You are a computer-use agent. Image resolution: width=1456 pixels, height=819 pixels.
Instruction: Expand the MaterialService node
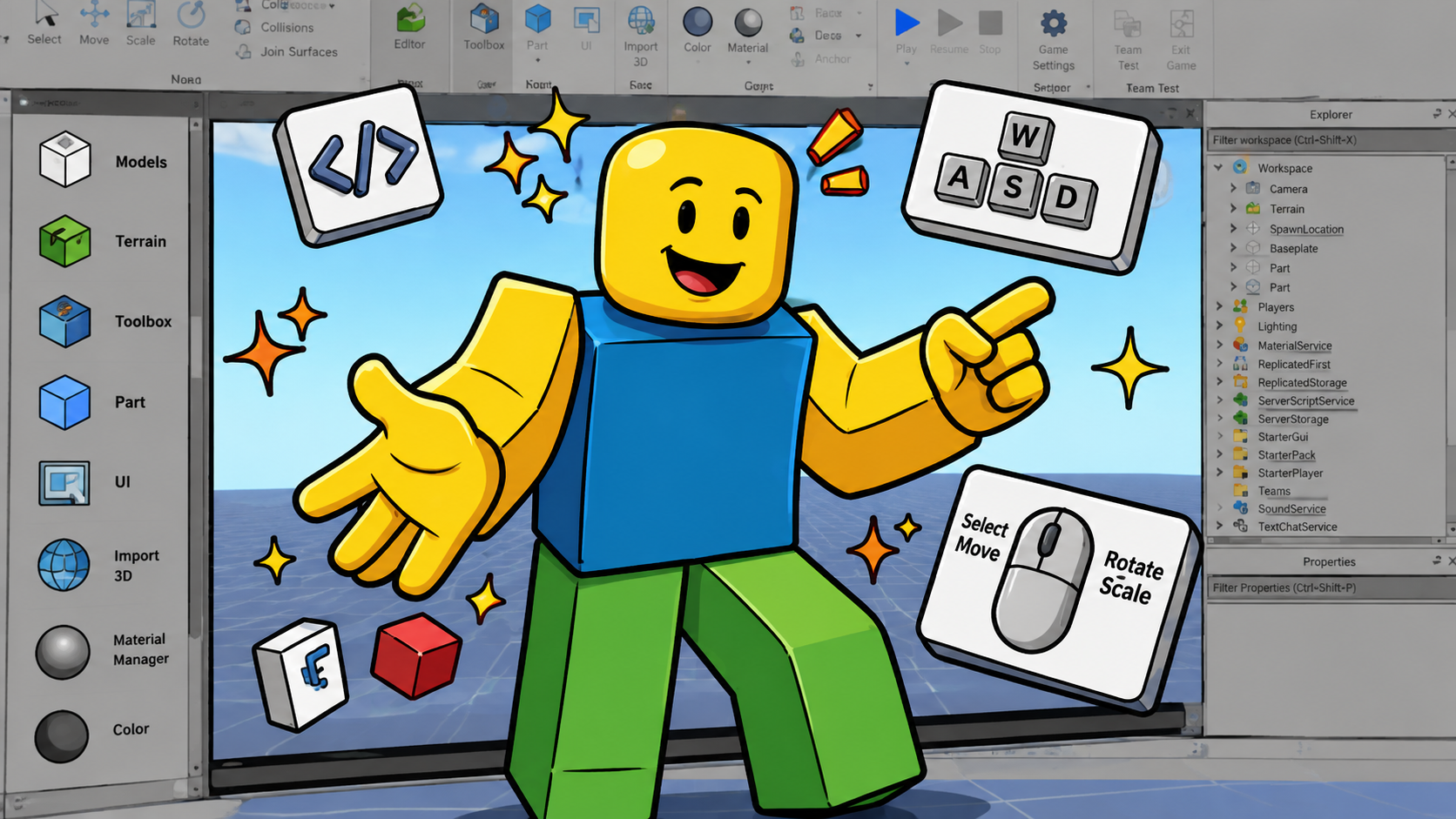coord(1219,345)
